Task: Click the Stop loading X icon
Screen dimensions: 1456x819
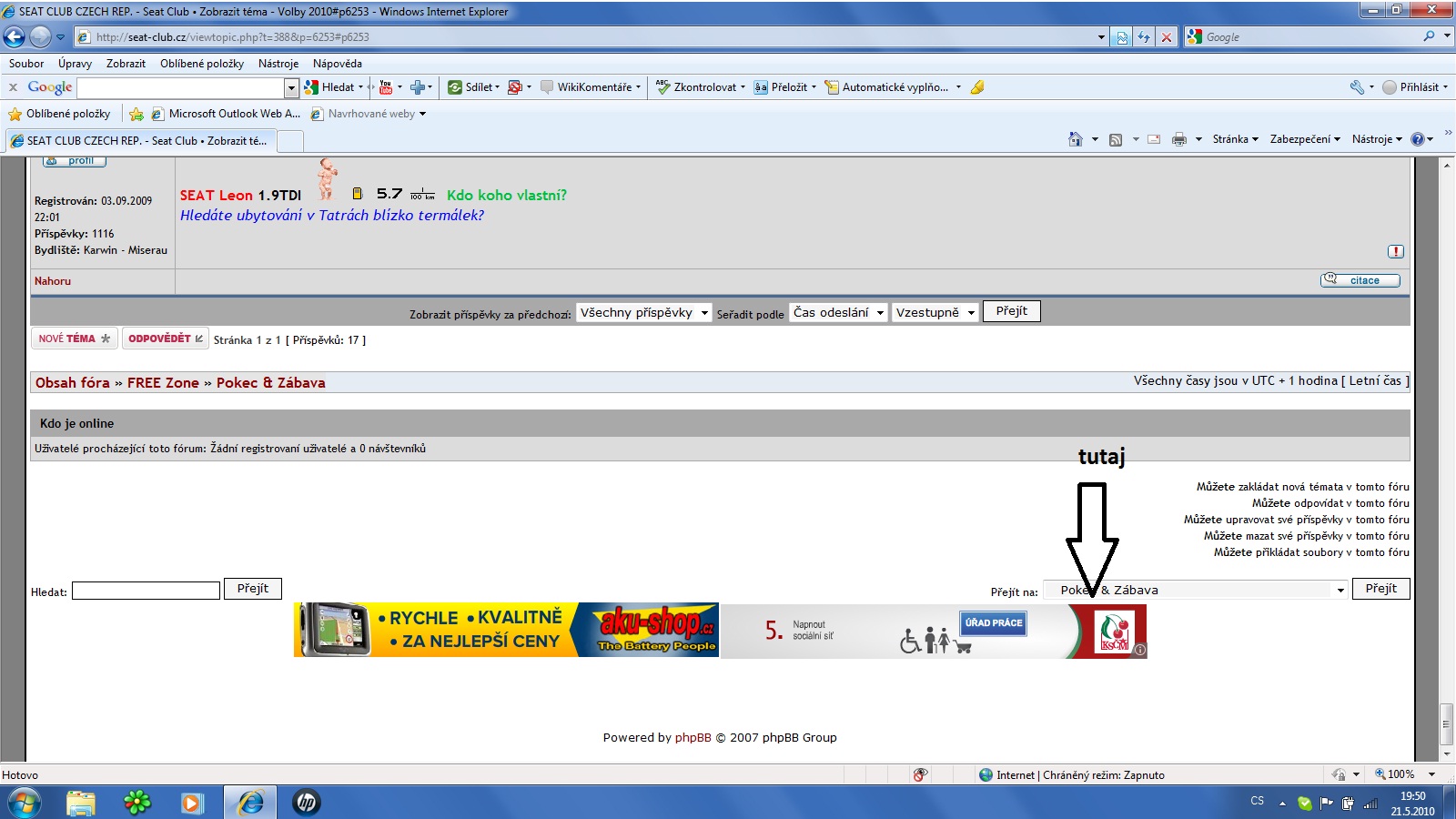Action: pos(1166,37)
